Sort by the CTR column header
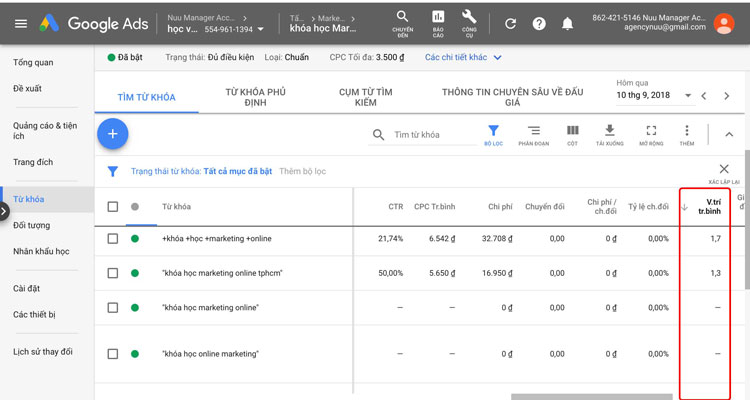This screenshot has height=400, width=750. point(396,207)
